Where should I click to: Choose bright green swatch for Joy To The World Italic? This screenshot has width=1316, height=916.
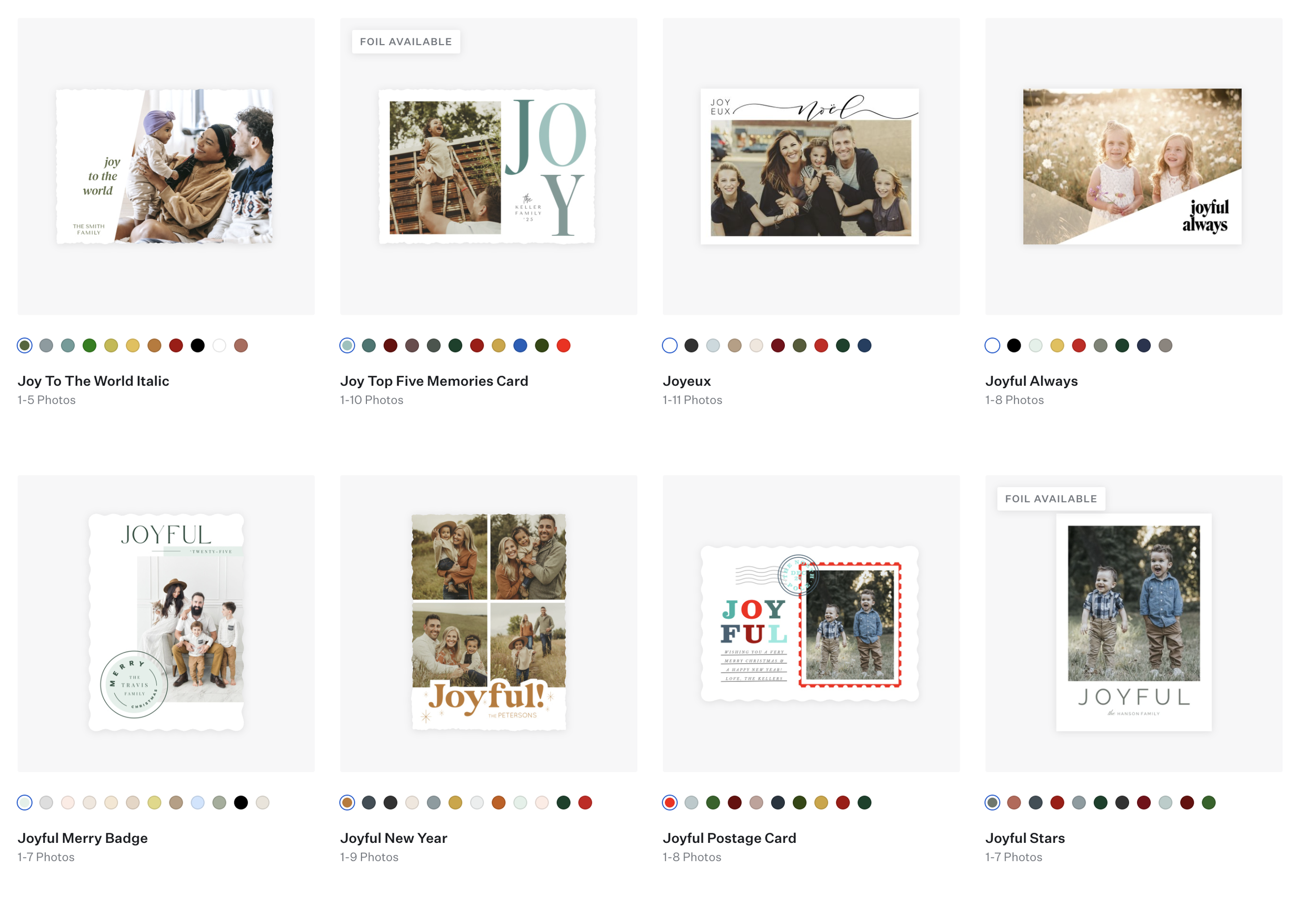click(x=89, y=346)
